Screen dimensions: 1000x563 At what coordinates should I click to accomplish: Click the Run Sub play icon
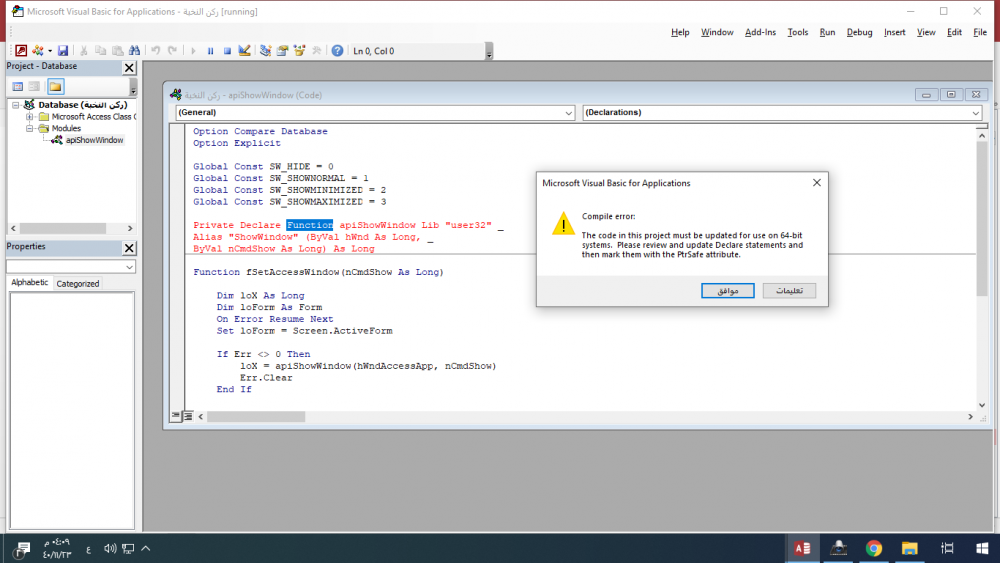[193, 50]
